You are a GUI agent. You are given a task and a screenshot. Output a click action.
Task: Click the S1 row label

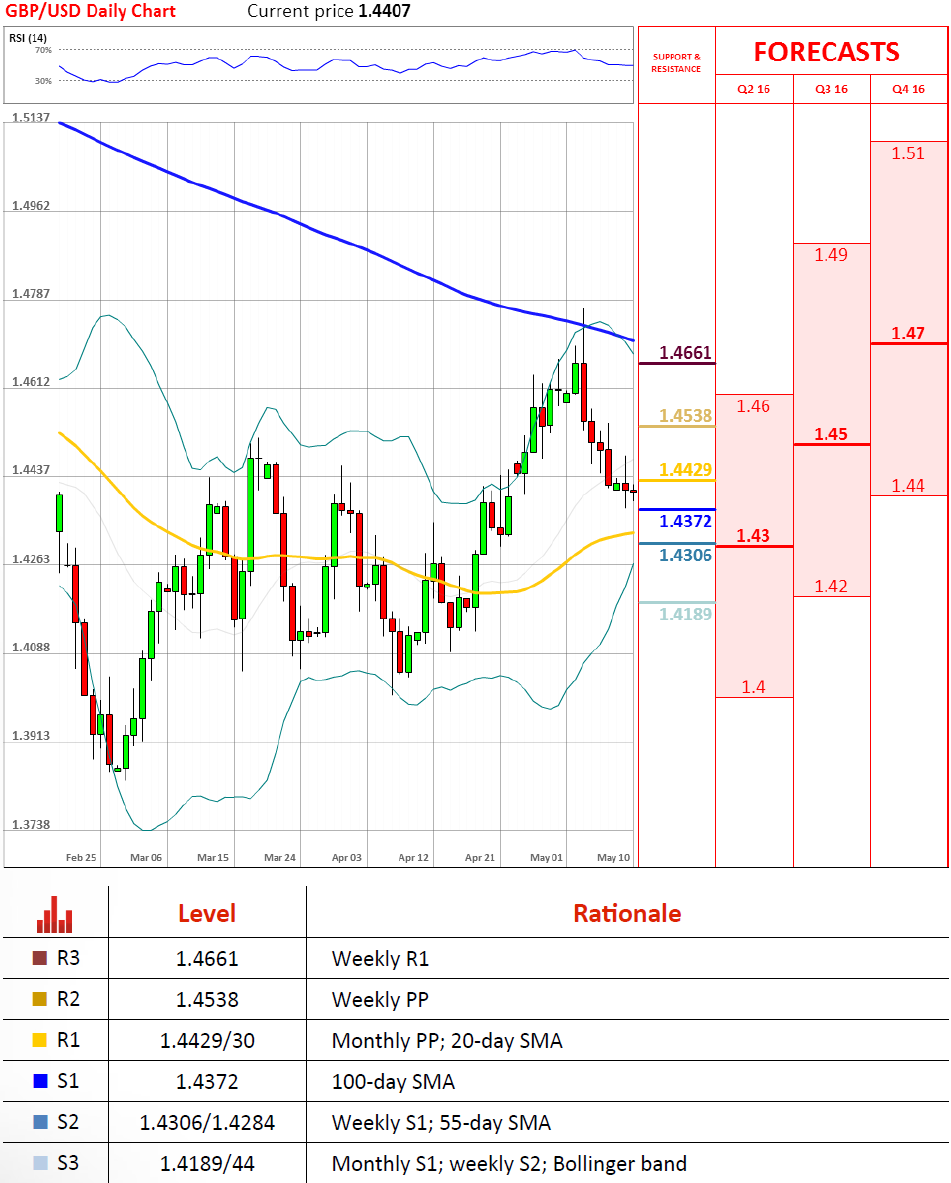click(68, 1081)
